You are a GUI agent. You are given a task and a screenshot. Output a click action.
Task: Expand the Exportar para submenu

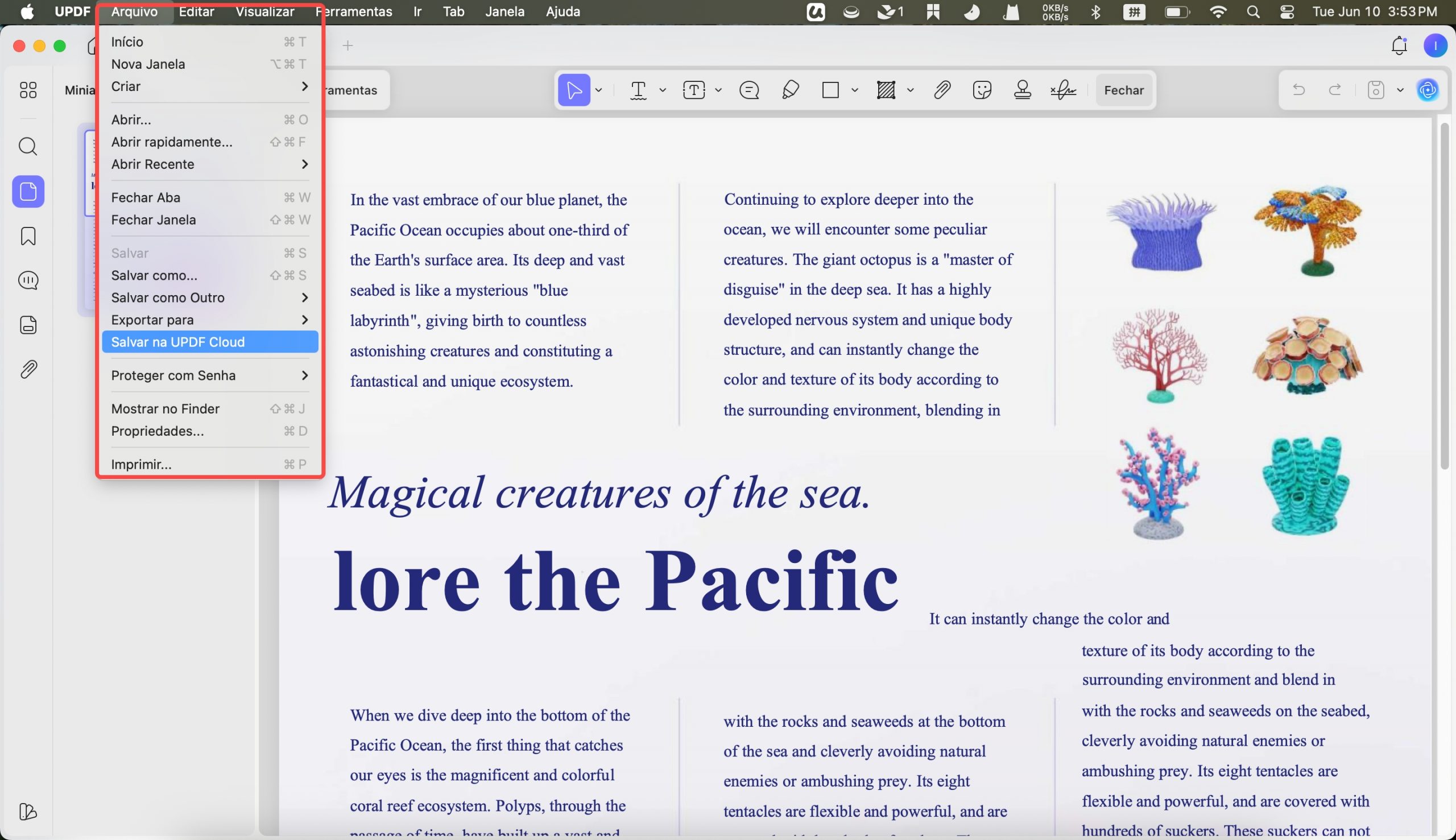click(x=210, y=320)
